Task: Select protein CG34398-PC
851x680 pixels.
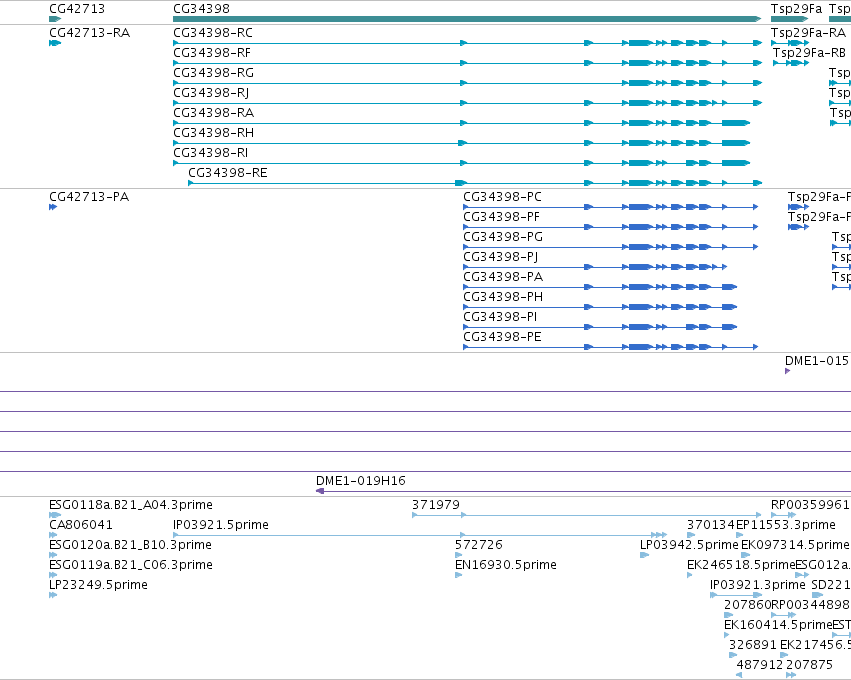Action: click(x=502, y=196)
